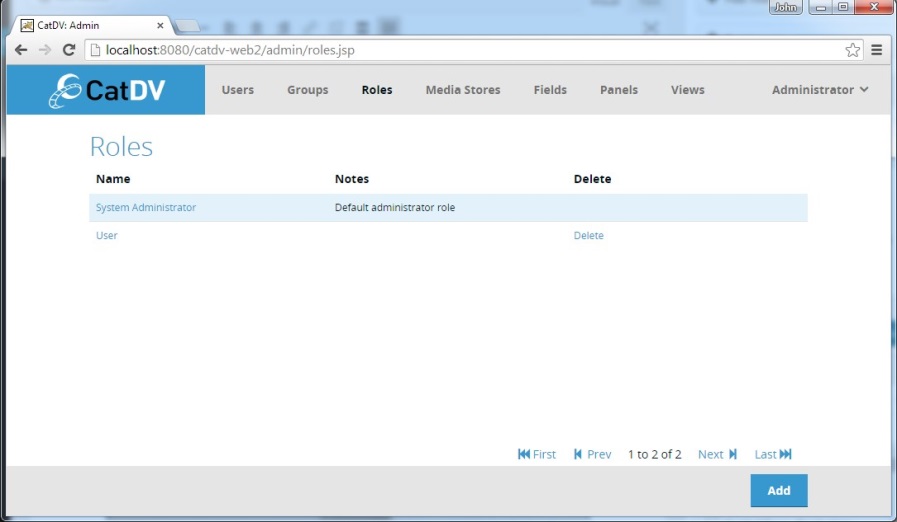
Task: Close the CatDV: Admin tab
Action: tap(160, 25)
